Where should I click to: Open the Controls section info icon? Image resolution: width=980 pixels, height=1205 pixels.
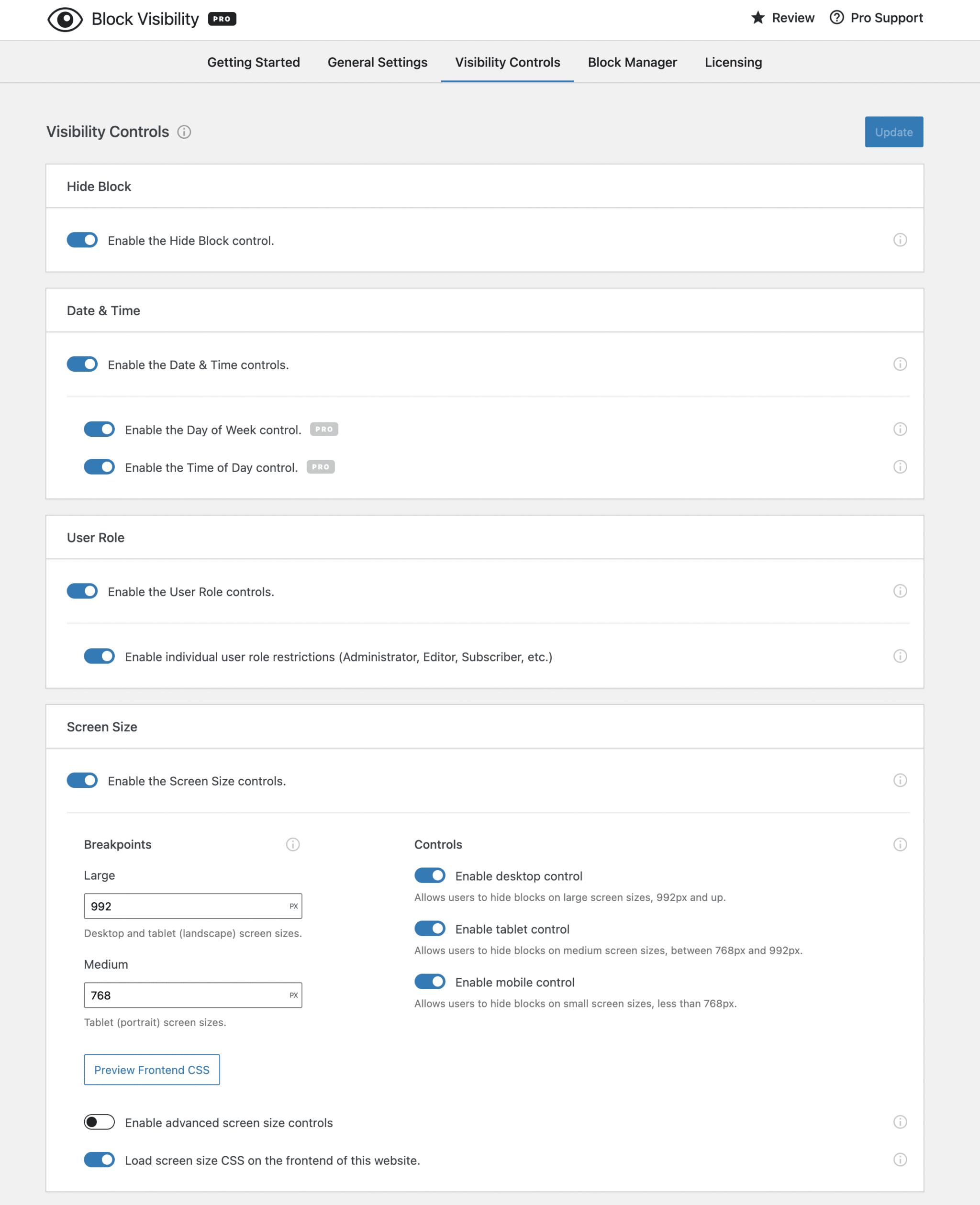(900, 844)
